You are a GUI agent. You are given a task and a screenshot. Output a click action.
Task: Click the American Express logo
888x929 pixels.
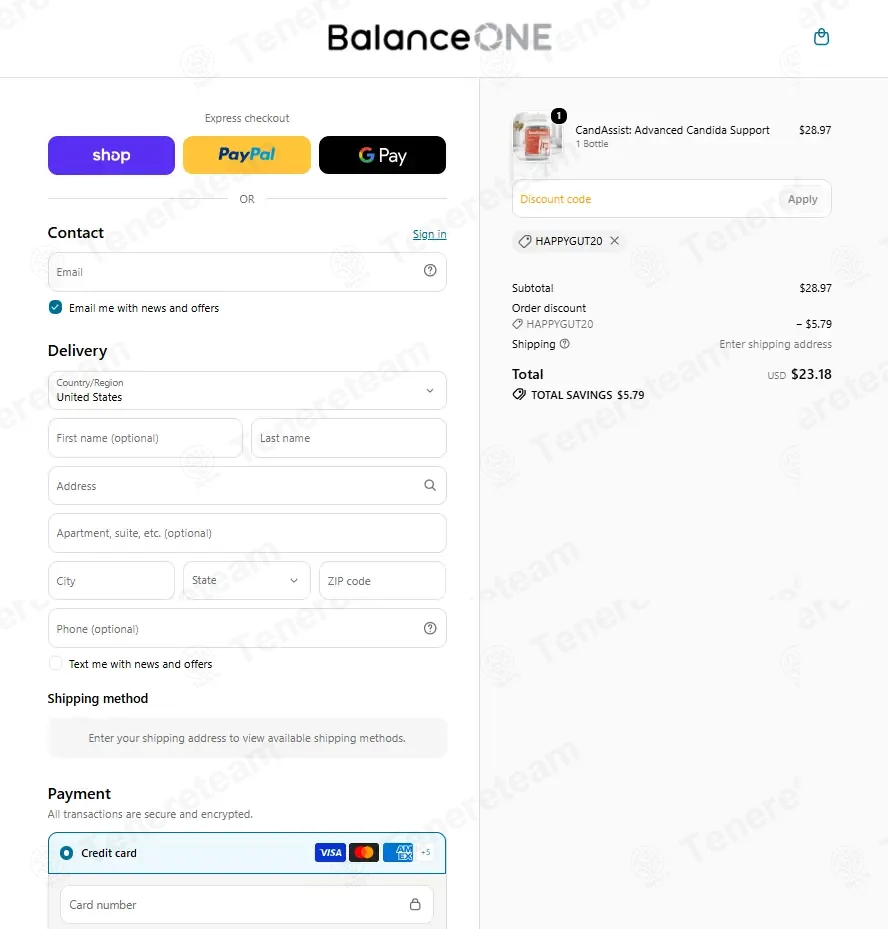pyautogui.click(x=398, y=853)
